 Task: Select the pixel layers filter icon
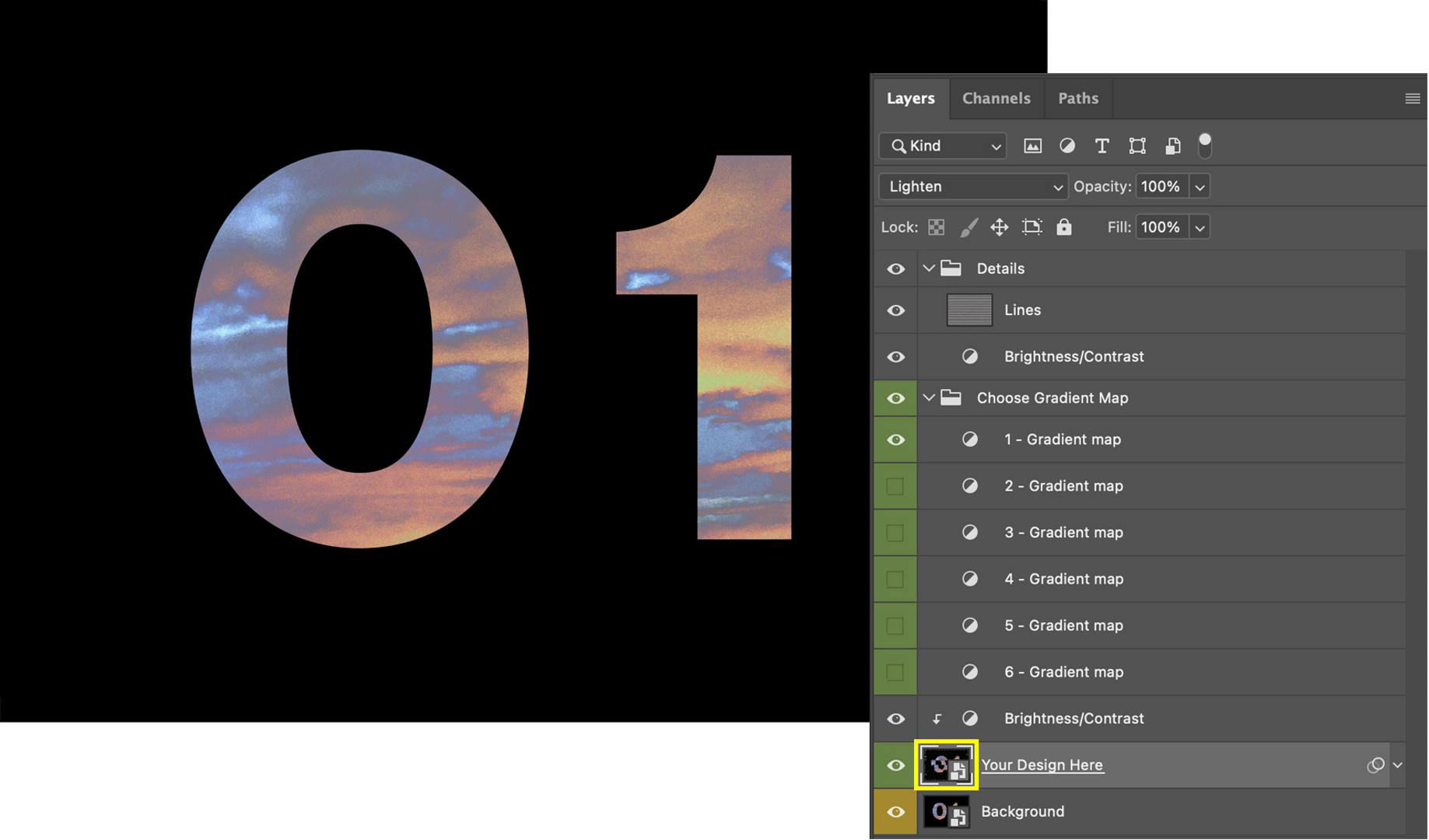click(1032, 145)
